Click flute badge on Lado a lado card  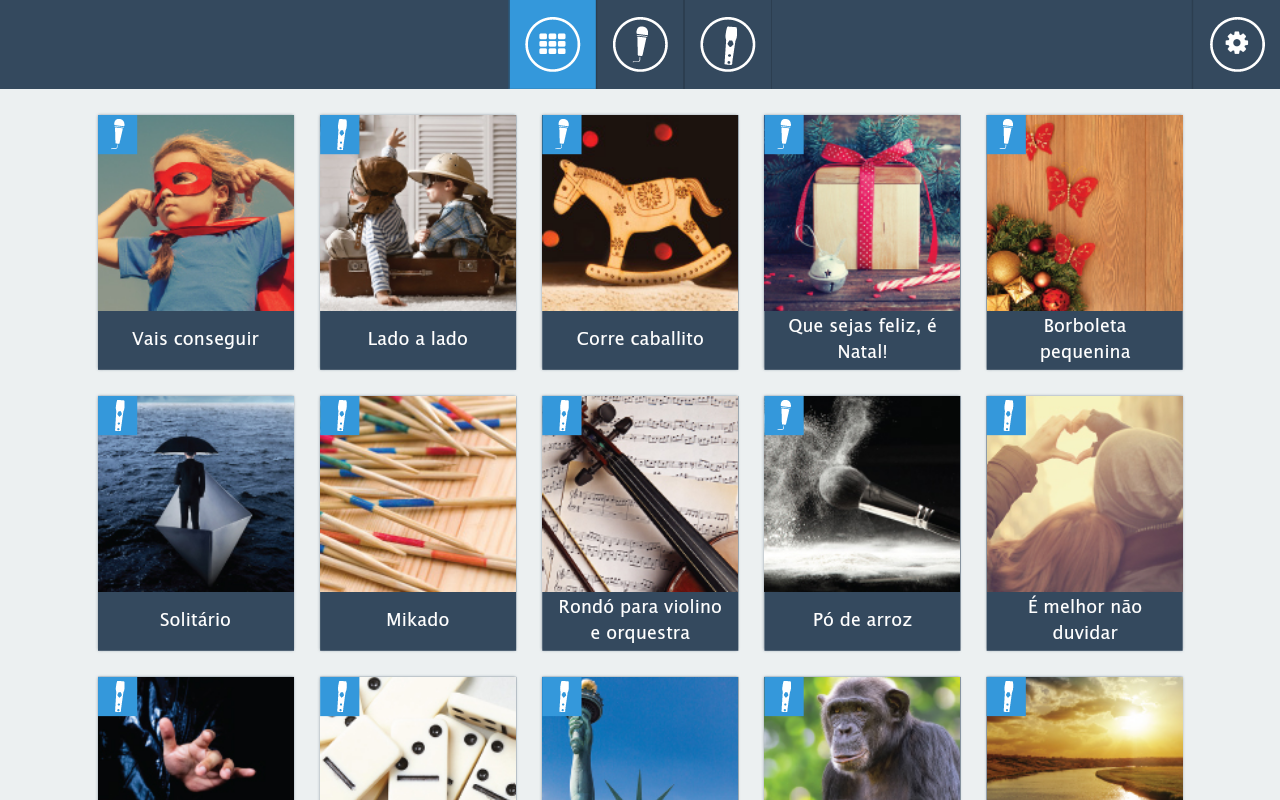(x=340, y=134)
